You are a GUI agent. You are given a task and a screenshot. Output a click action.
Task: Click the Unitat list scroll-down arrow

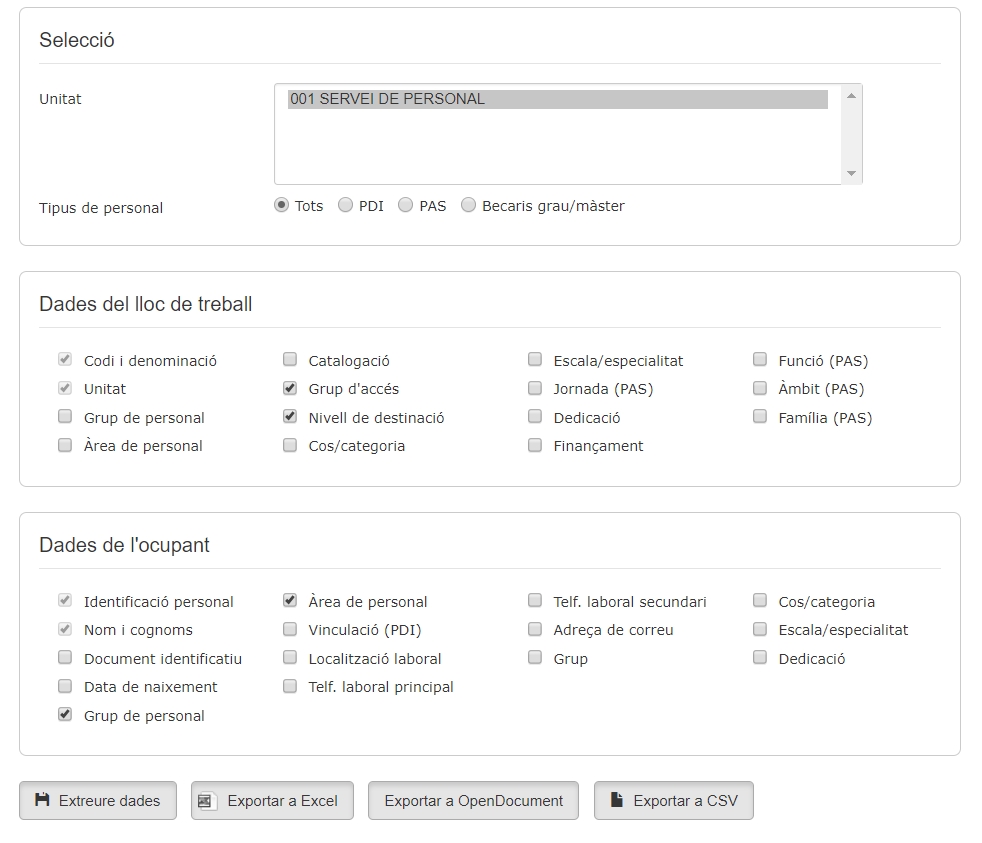[851, 173]
